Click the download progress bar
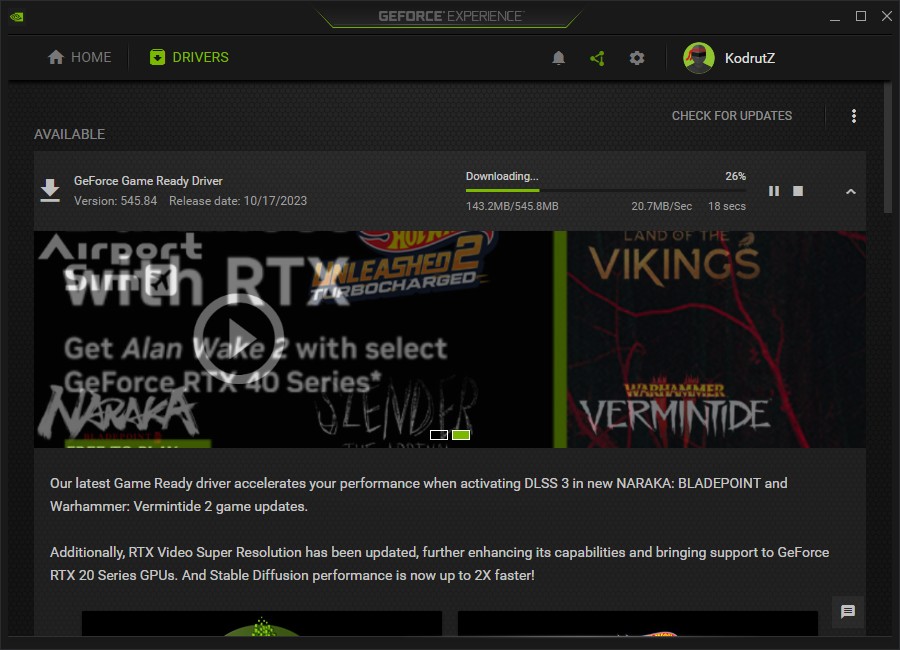This screenshot has width=900, height=650. pyautogui.click(x=605, y=190)
